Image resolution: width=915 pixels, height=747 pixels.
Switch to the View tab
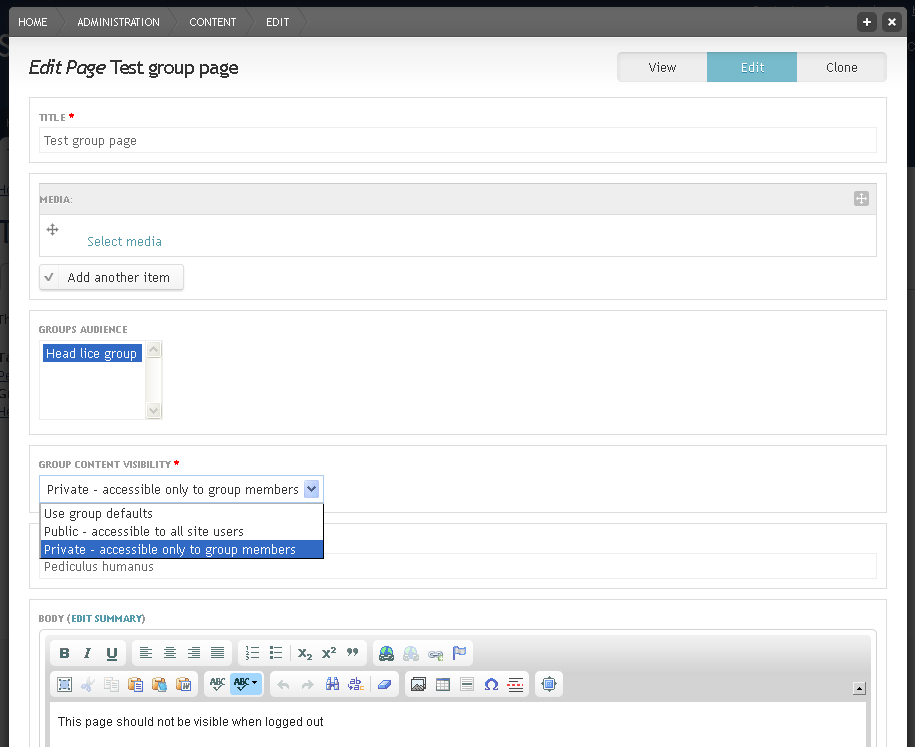tap(662, 67)
